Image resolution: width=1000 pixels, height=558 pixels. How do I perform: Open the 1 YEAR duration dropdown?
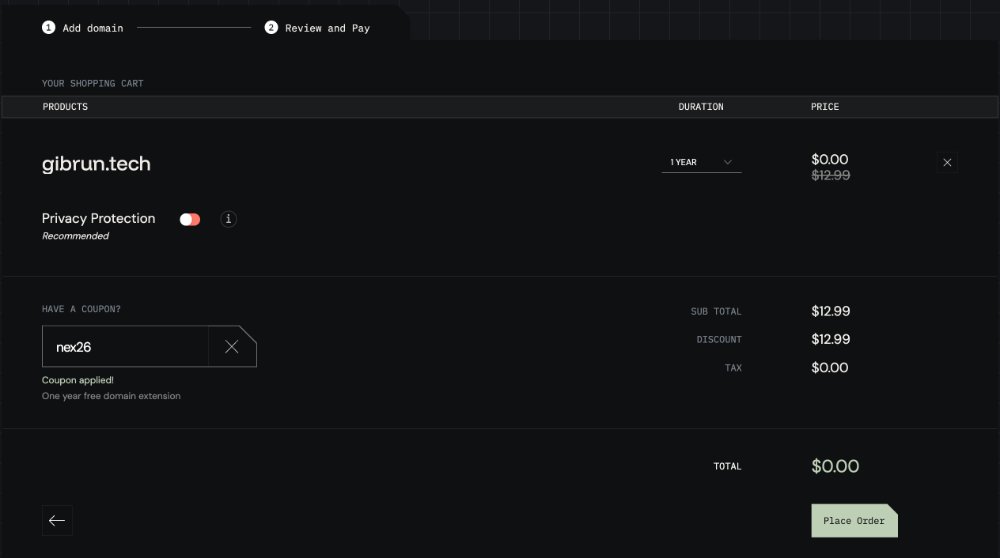click(701, 162)
